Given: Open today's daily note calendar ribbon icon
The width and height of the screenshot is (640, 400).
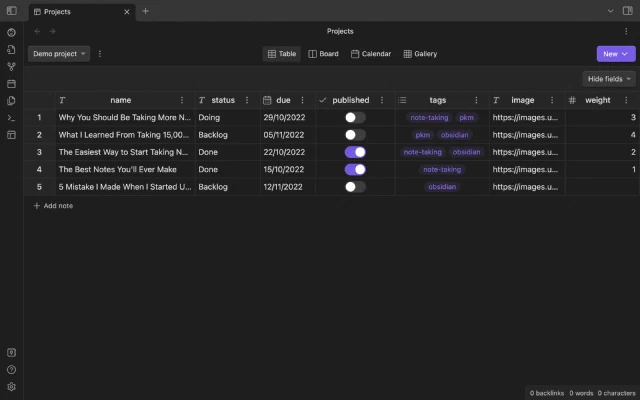Looking at the screenshot, I should click(11, 84).
